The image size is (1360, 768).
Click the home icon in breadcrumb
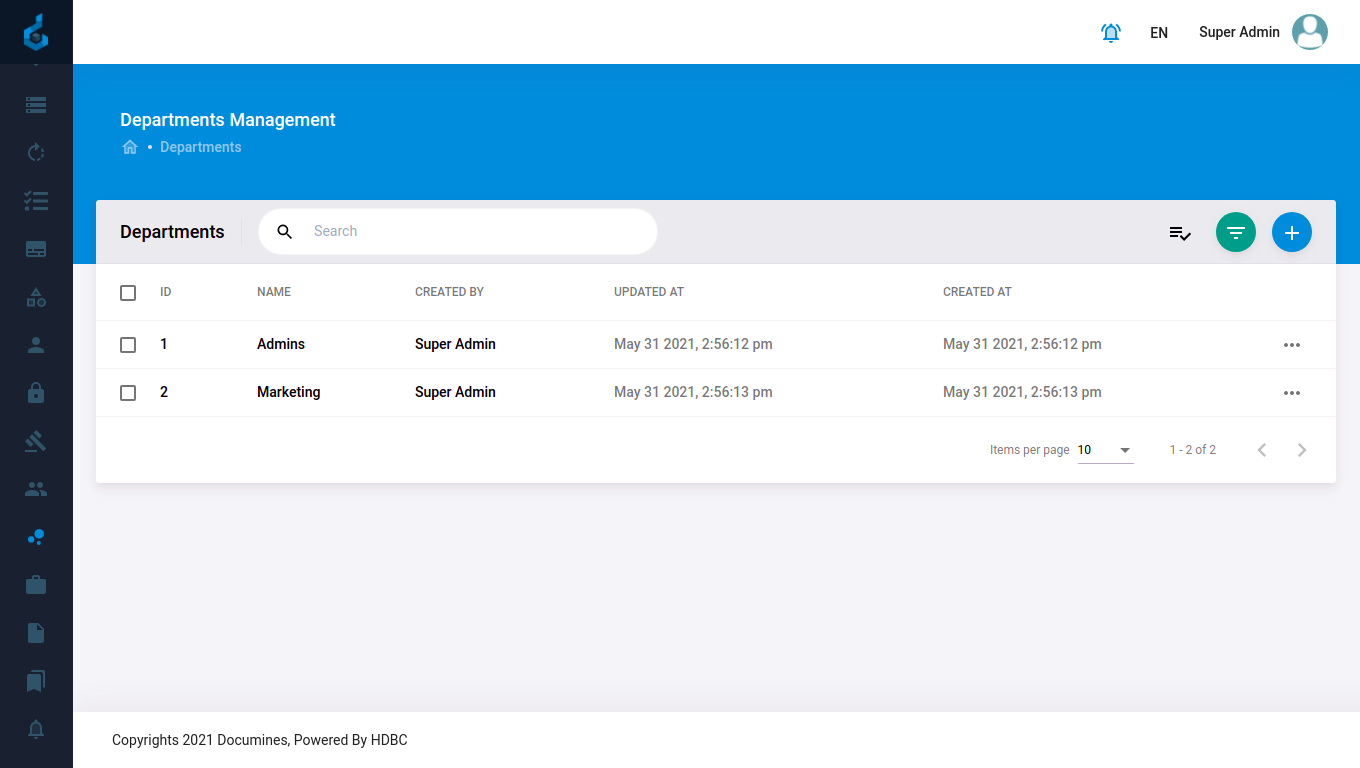click(129, 147)
